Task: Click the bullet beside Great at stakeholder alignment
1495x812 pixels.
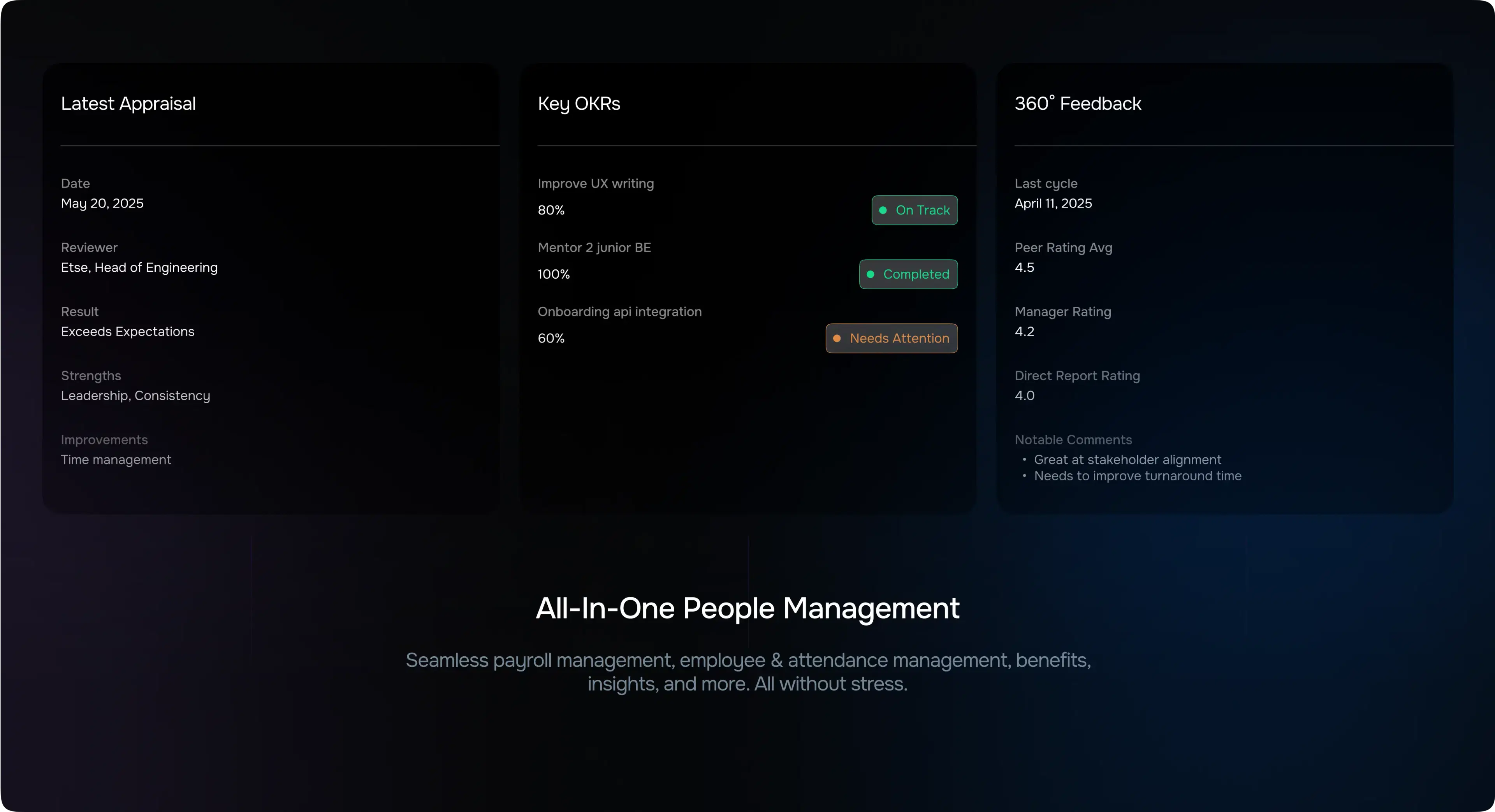Action: [1025, 460]
